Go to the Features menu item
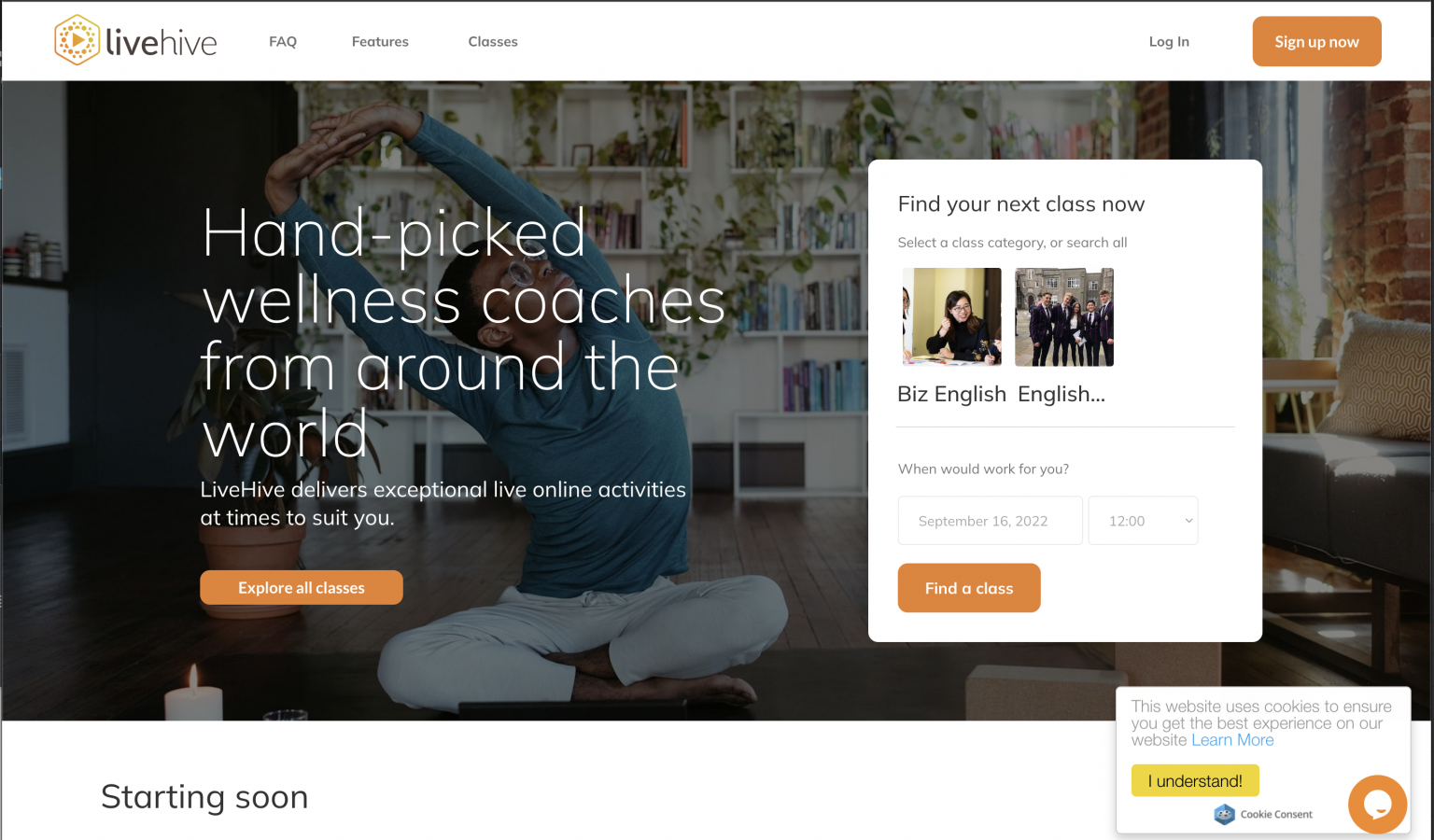 [380, 41]
